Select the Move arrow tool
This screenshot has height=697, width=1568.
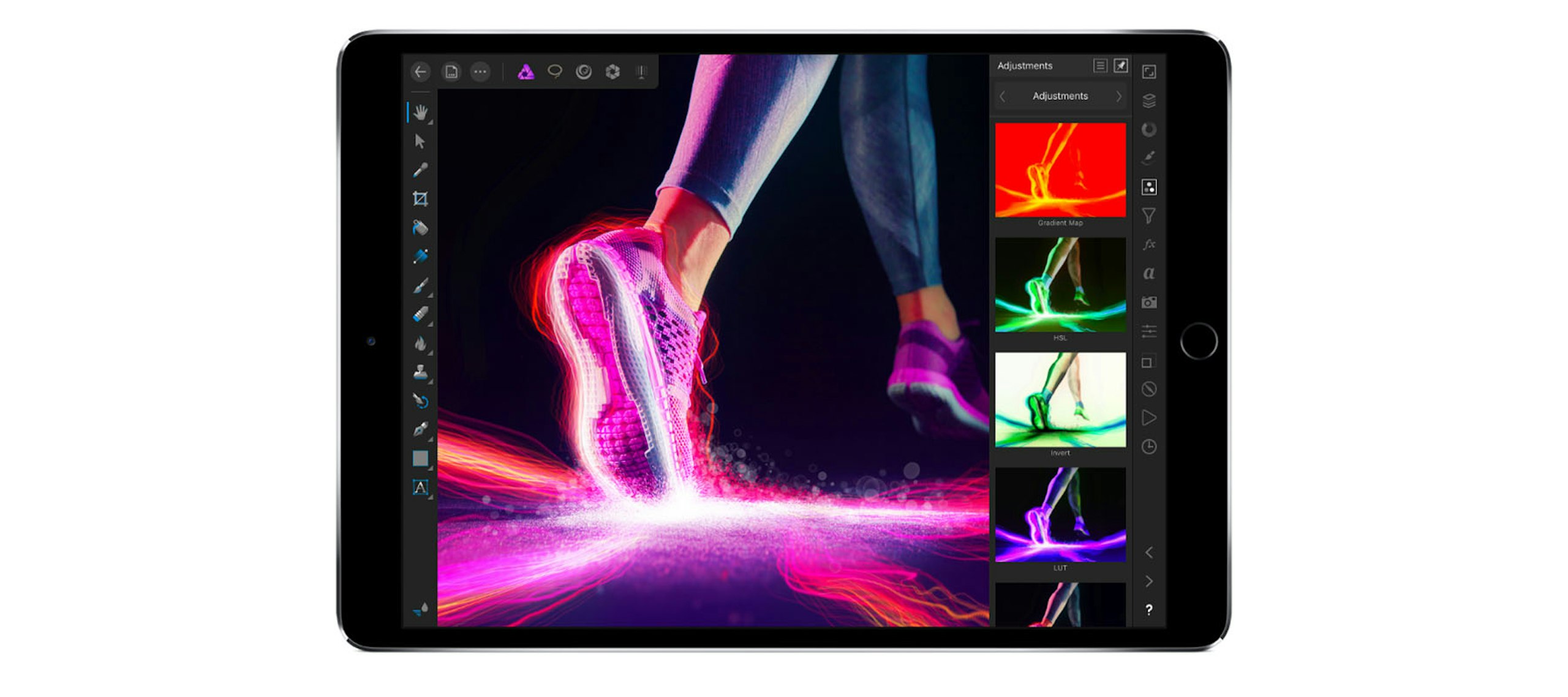(420, 141)
